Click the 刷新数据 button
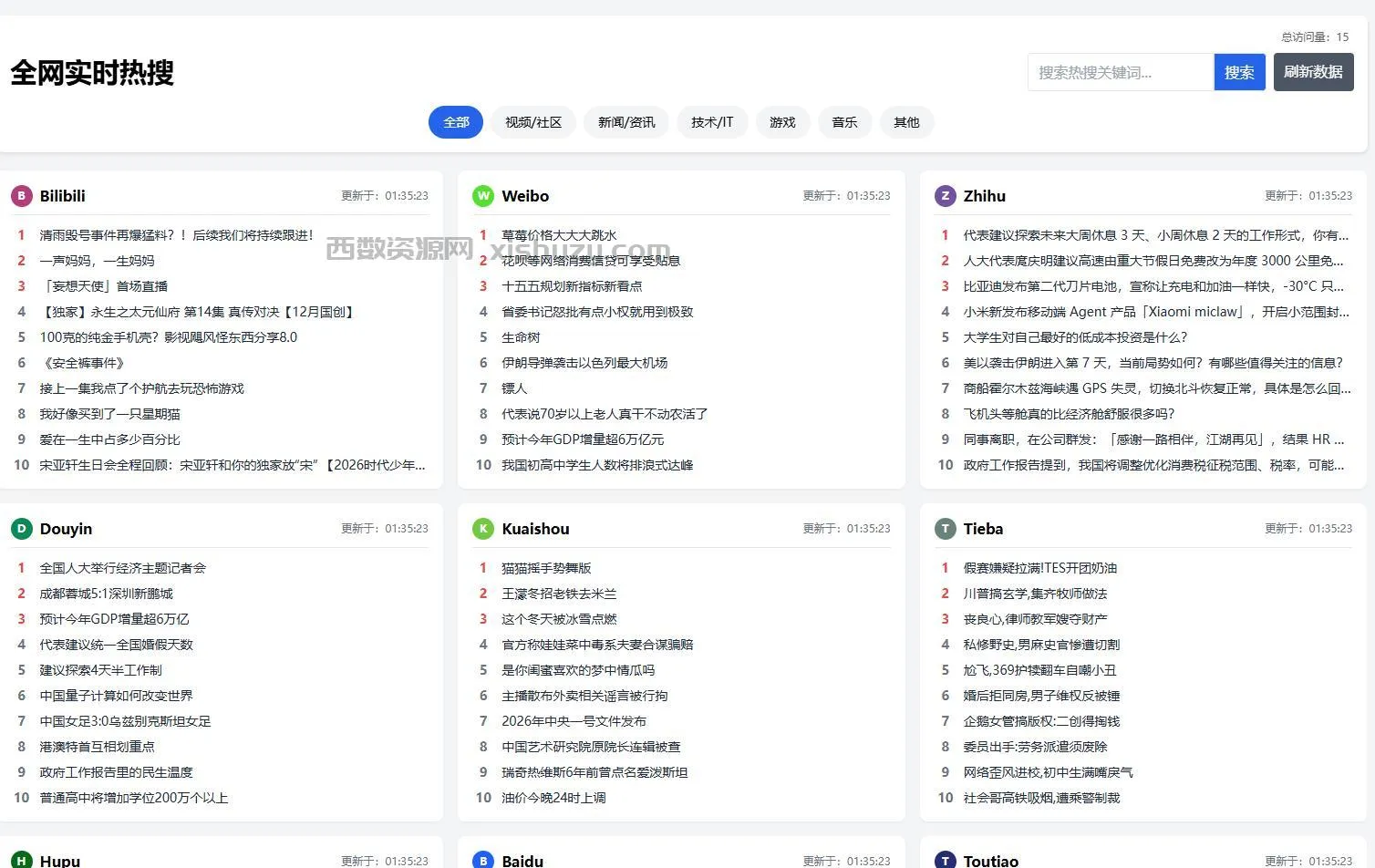1375x868 pixels. click(1313, 72)
